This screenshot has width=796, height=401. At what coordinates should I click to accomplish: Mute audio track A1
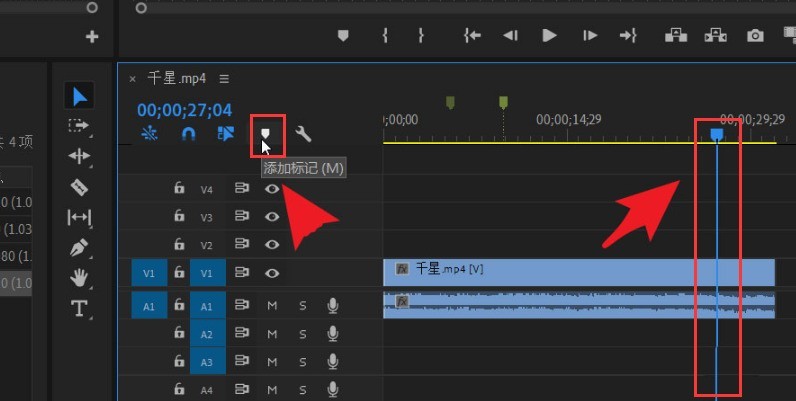click(x=272, y=306)
